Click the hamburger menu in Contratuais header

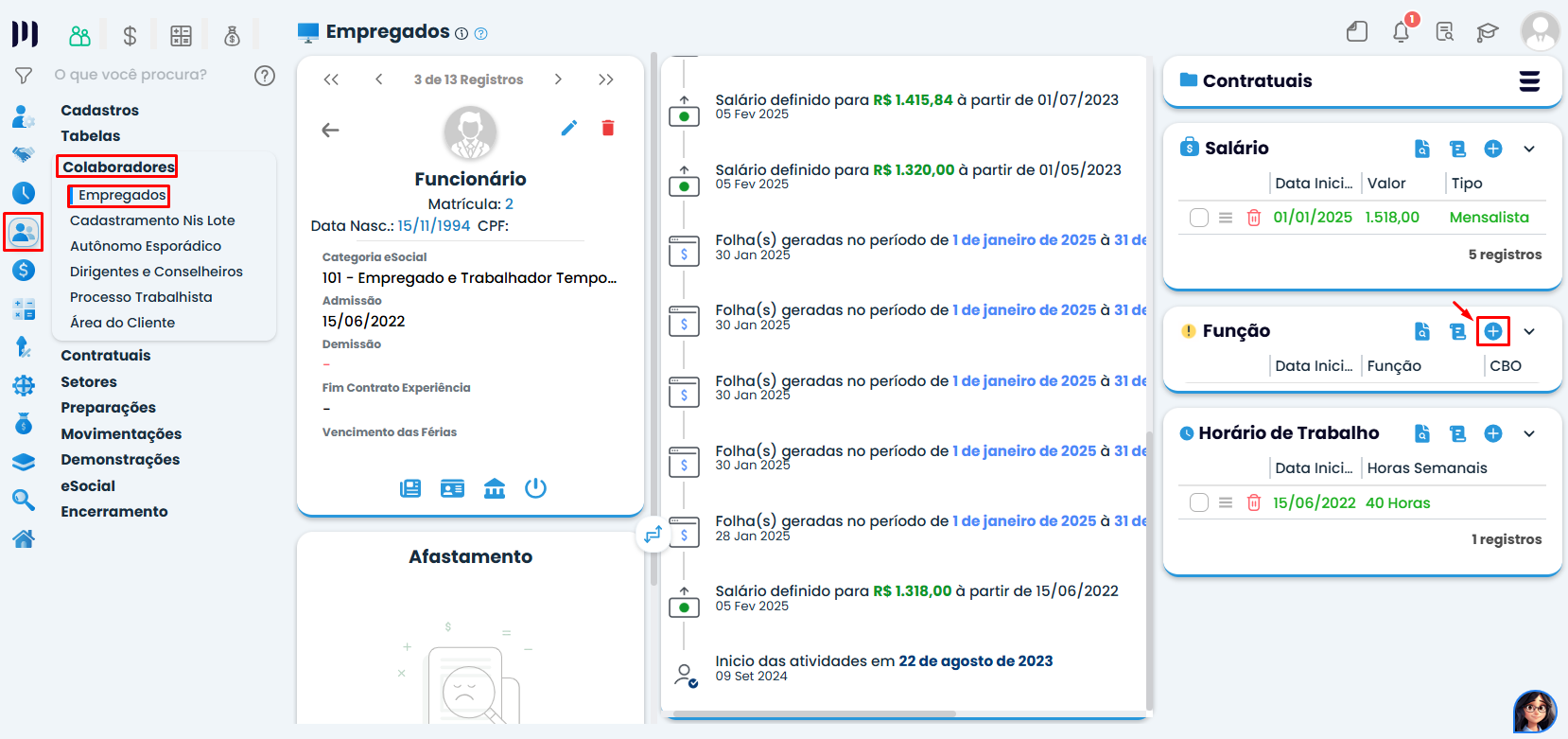(1529, 81)
